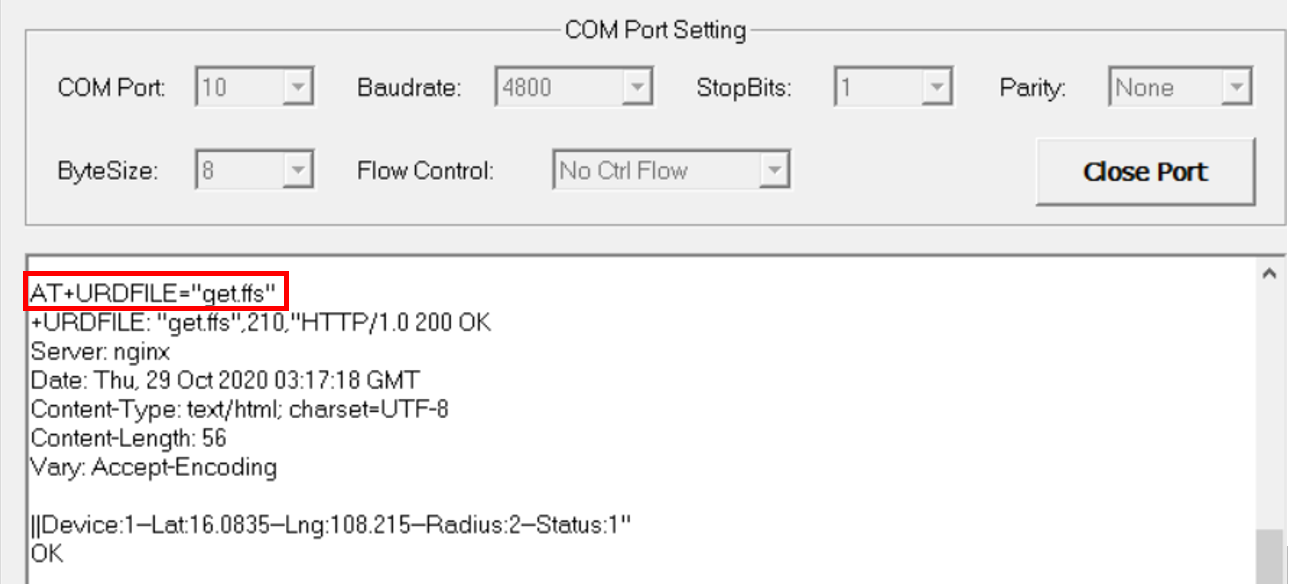
Task: Click the "COM Port Setting" group title
Action: (655, 30)
